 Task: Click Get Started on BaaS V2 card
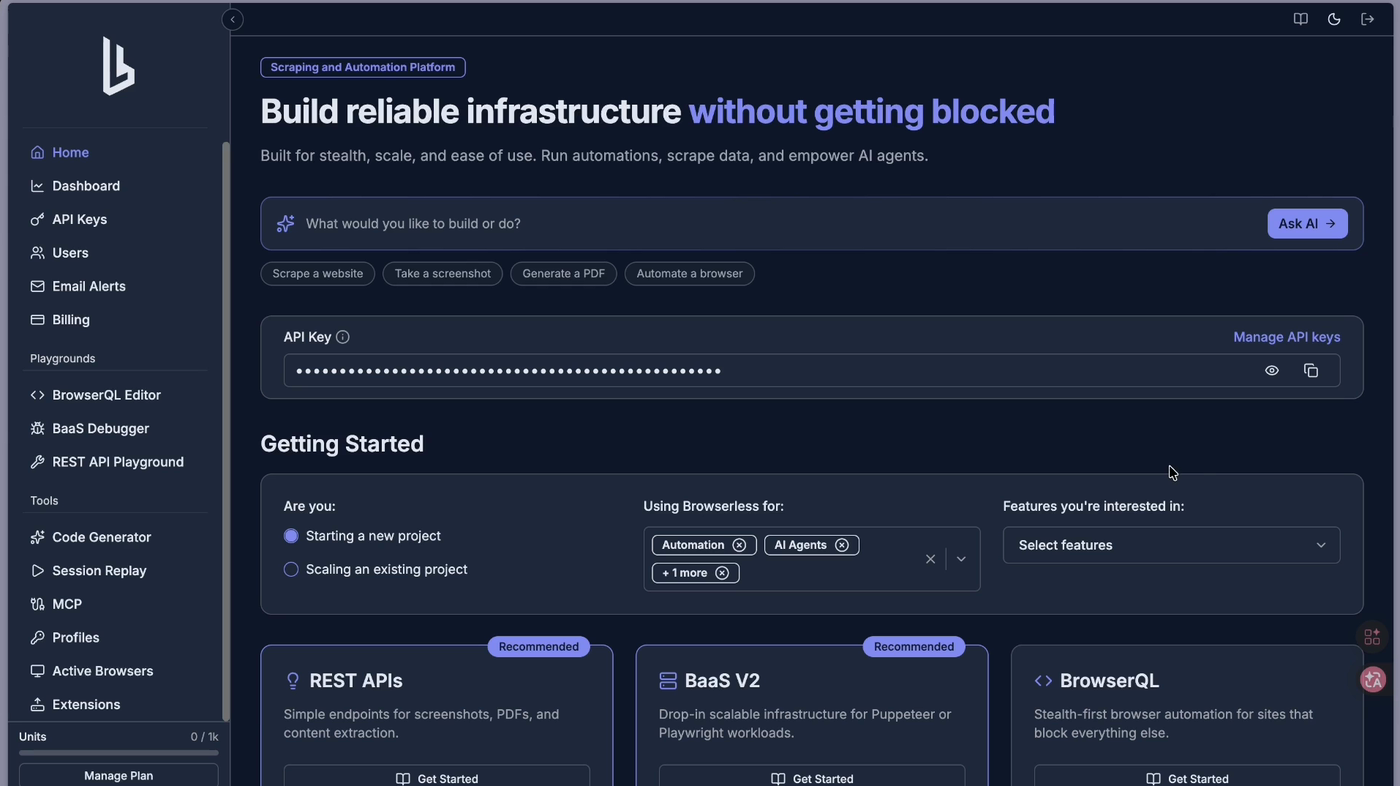click(x=812, y=778)
